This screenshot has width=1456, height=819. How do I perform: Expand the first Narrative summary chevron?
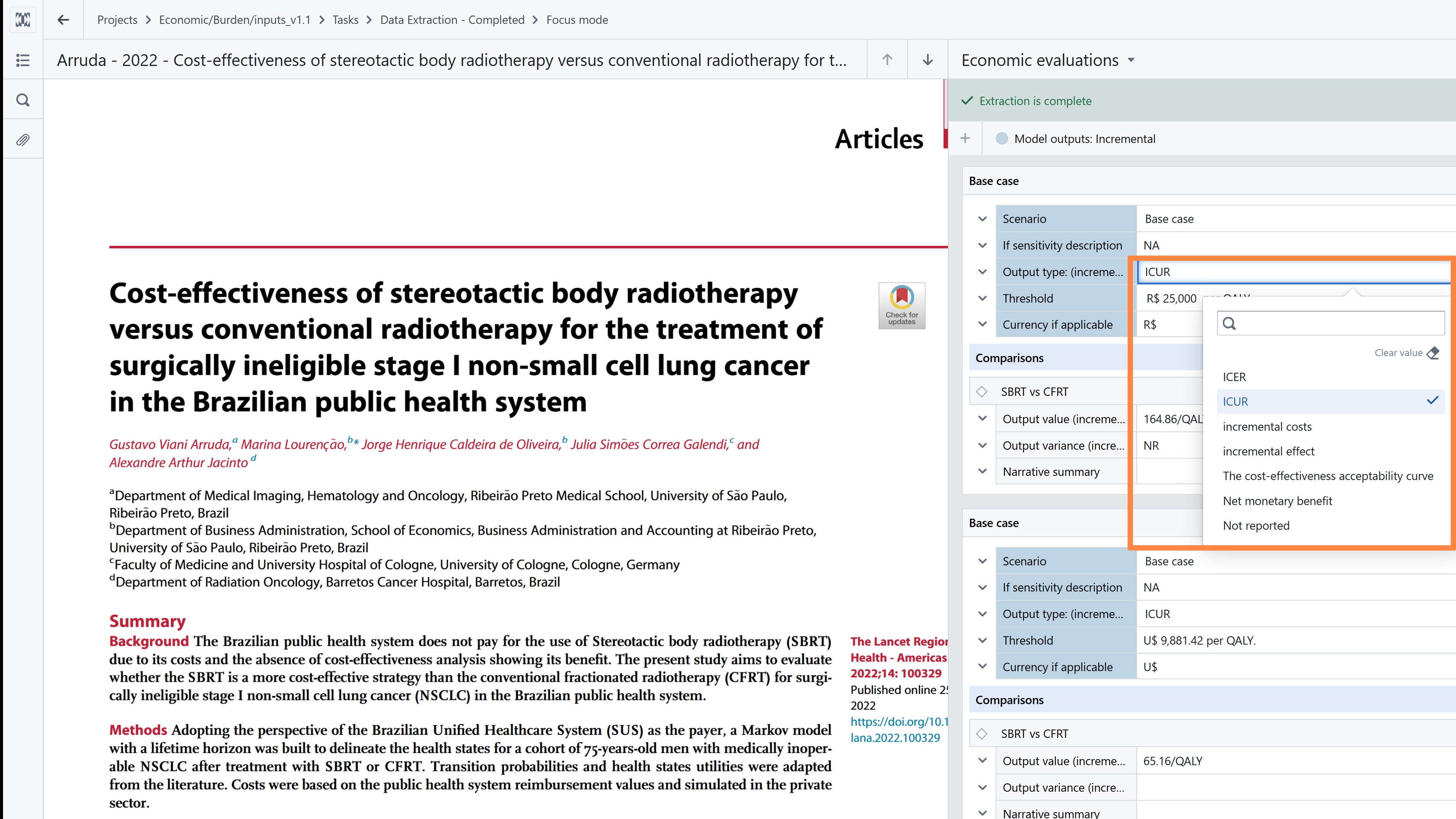point(982,471)
